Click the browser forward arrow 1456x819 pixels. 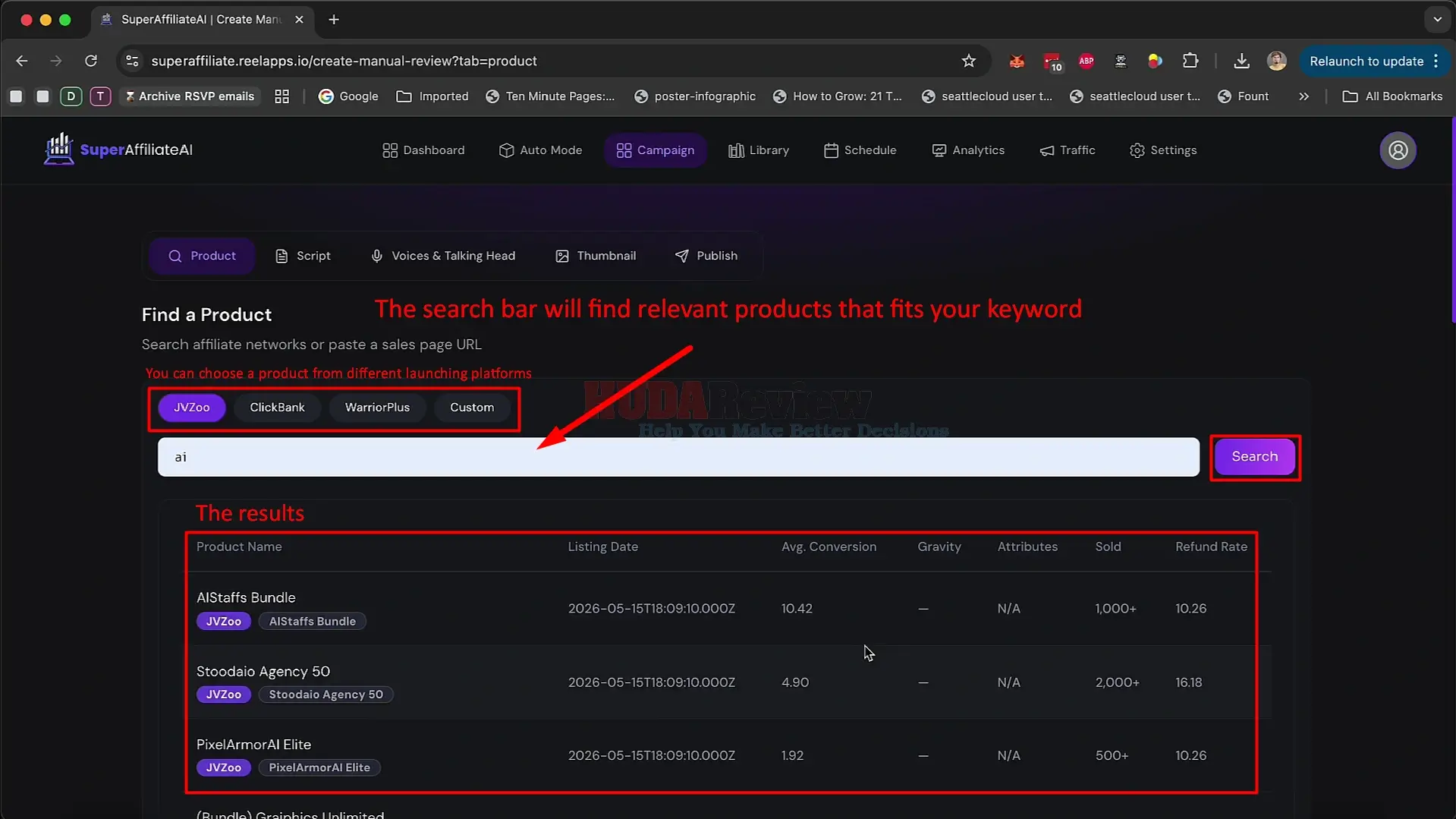(56, 61)
